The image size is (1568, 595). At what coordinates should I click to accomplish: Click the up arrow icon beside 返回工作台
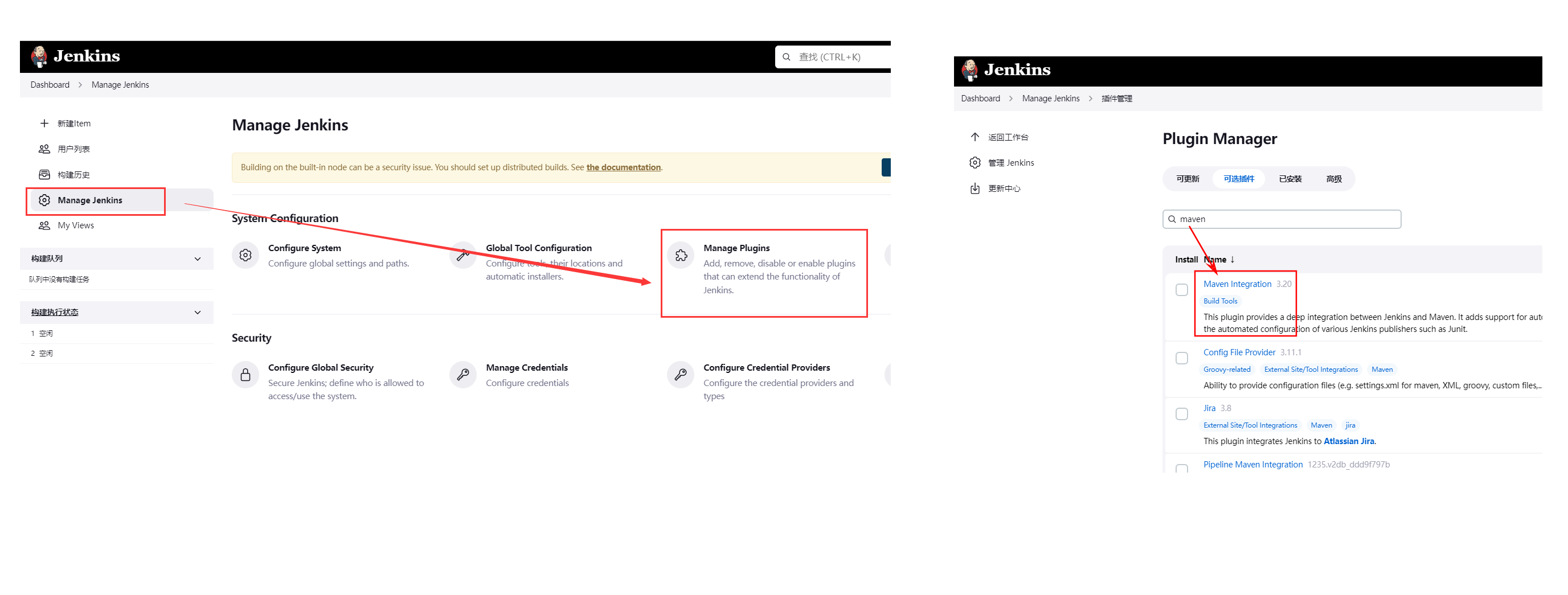(975, 137)
